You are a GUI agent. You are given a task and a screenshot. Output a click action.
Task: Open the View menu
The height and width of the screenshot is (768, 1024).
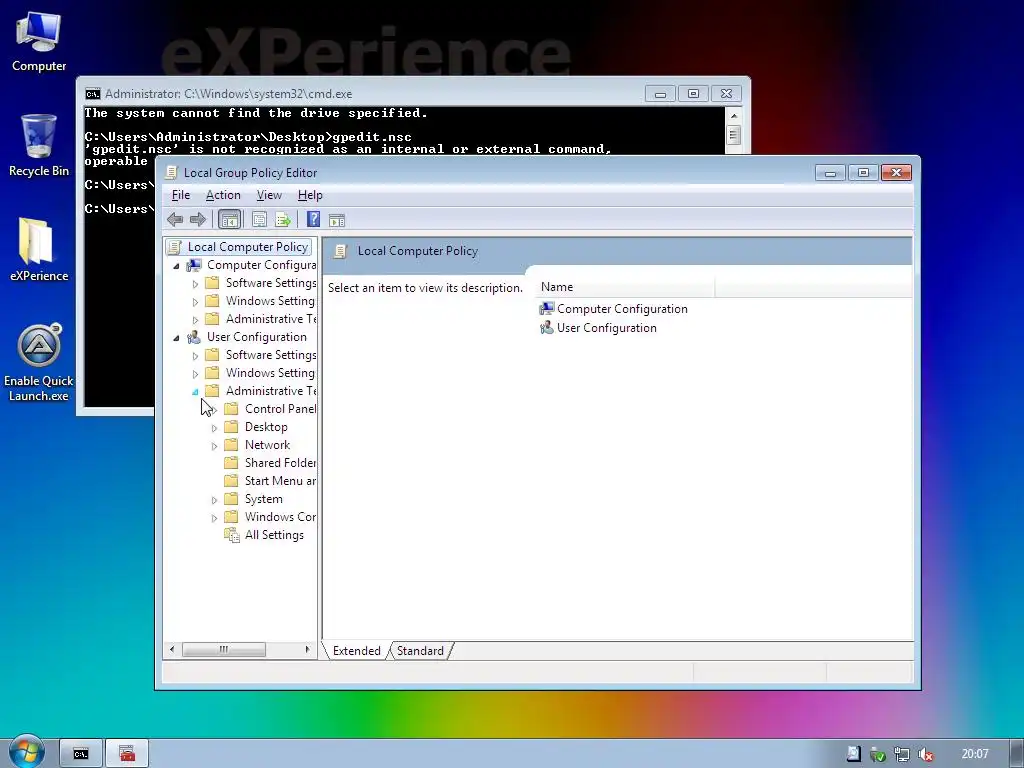(269, 195)
